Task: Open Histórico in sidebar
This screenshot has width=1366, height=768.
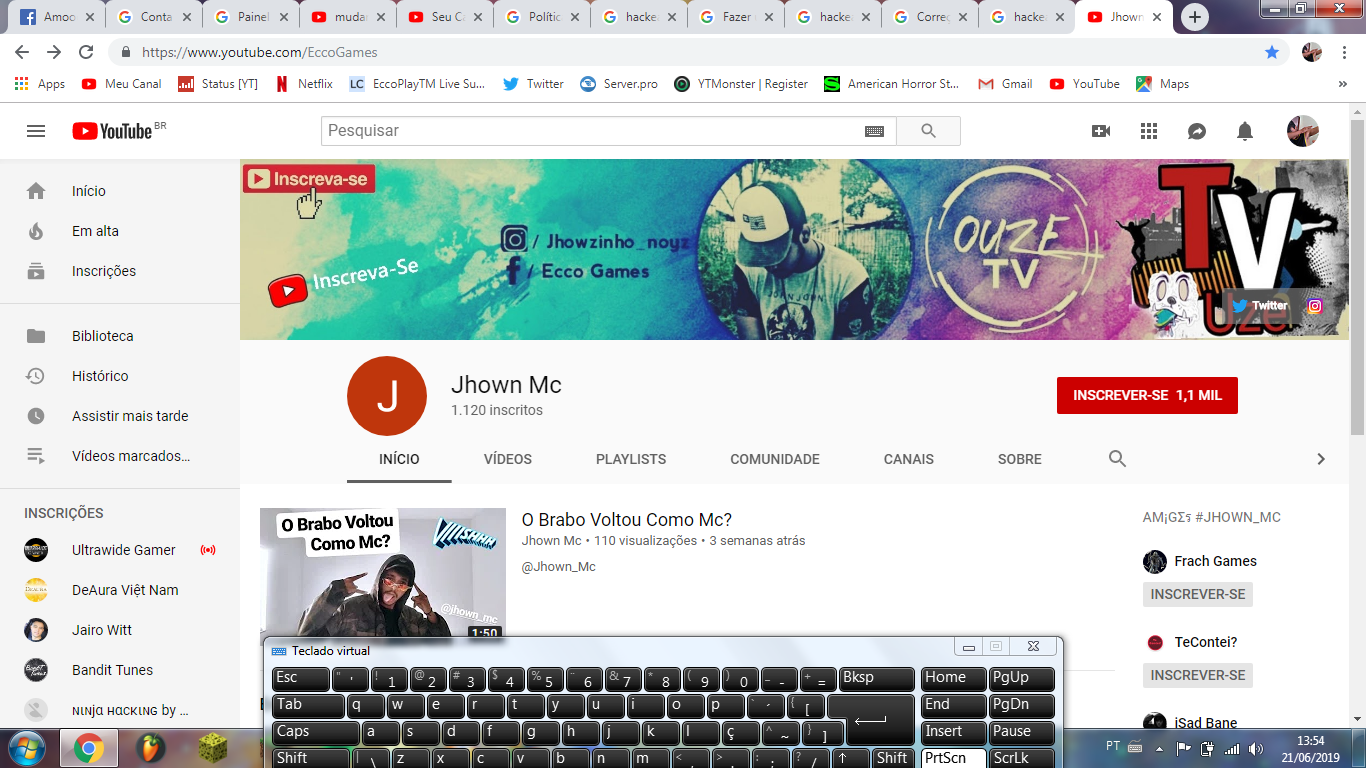Action: [x=120, y=376]
